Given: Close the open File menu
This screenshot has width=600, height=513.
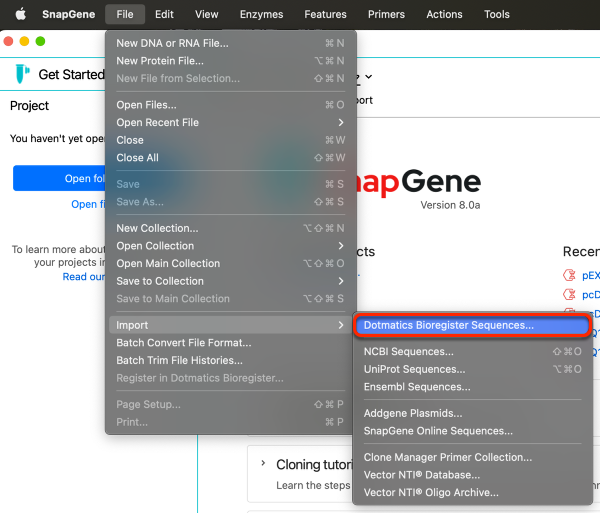Looking at the screenshot, I should coord(125,14).
